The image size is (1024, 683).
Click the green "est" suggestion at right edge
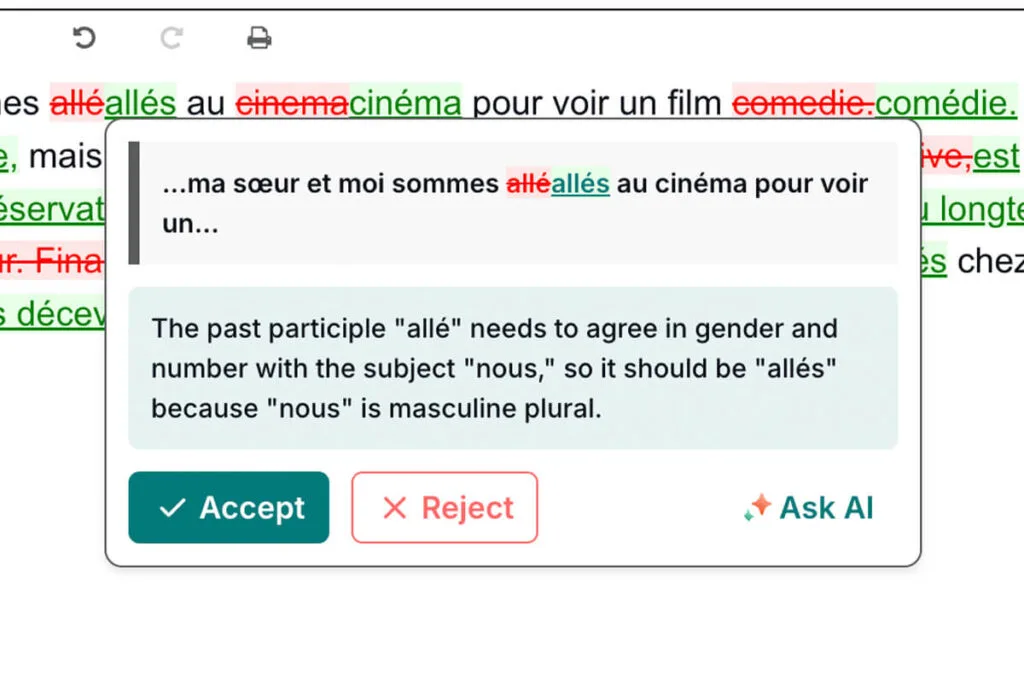tap(996, 157)
